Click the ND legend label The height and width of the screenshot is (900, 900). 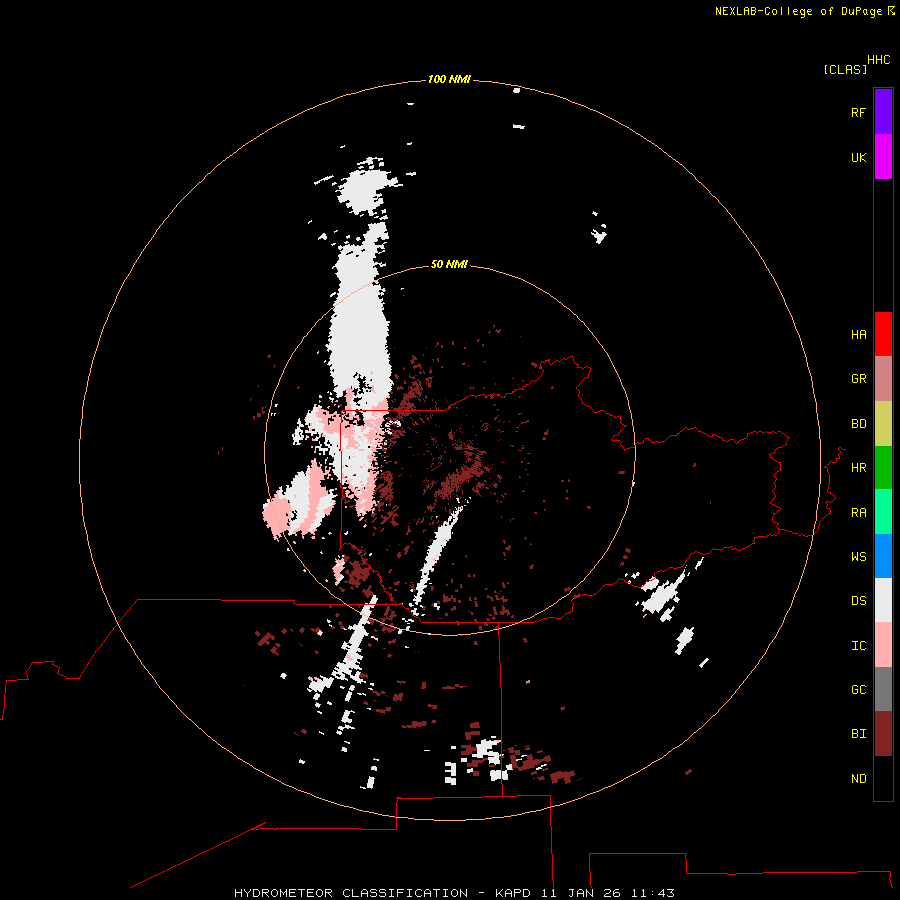[858, 779]
